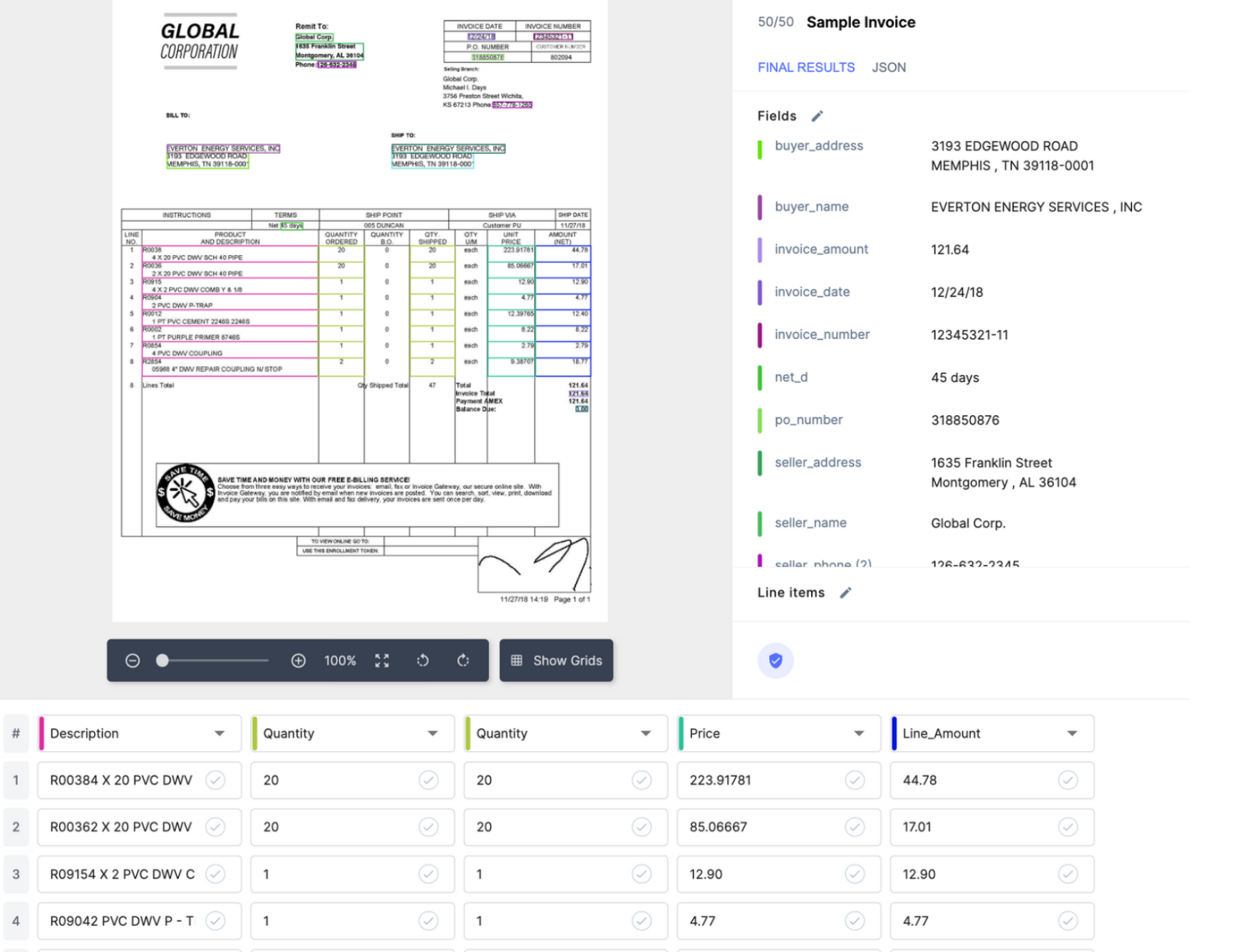1253x952 pixels.
Task: Click the row 4 price field 4.77
Action: pyautogui.click(x=763, y=921)
